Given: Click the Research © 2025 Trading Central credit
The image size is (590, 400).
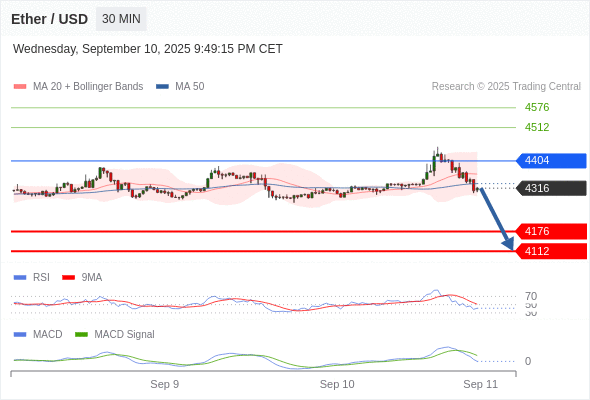Looking at the screenshot, I should pyautogui.click(x=506, y=87).
